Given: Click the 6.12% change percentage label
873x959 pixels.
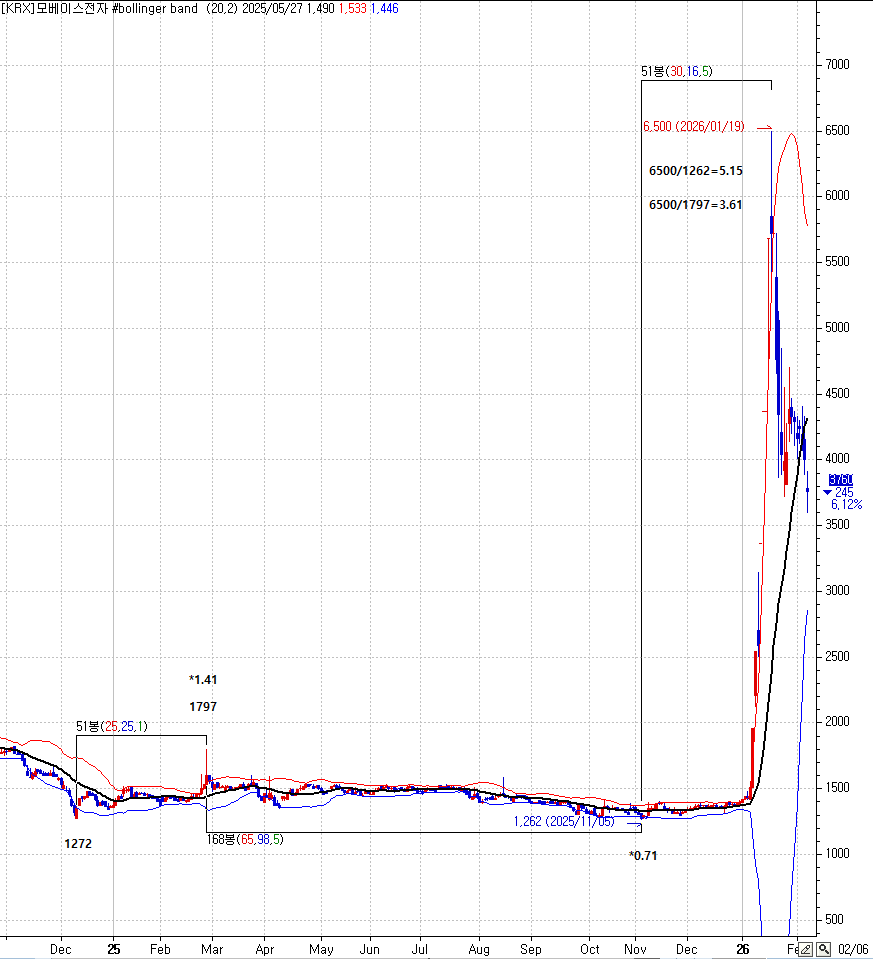Looking at the screenshot, I should pos(846,505).
